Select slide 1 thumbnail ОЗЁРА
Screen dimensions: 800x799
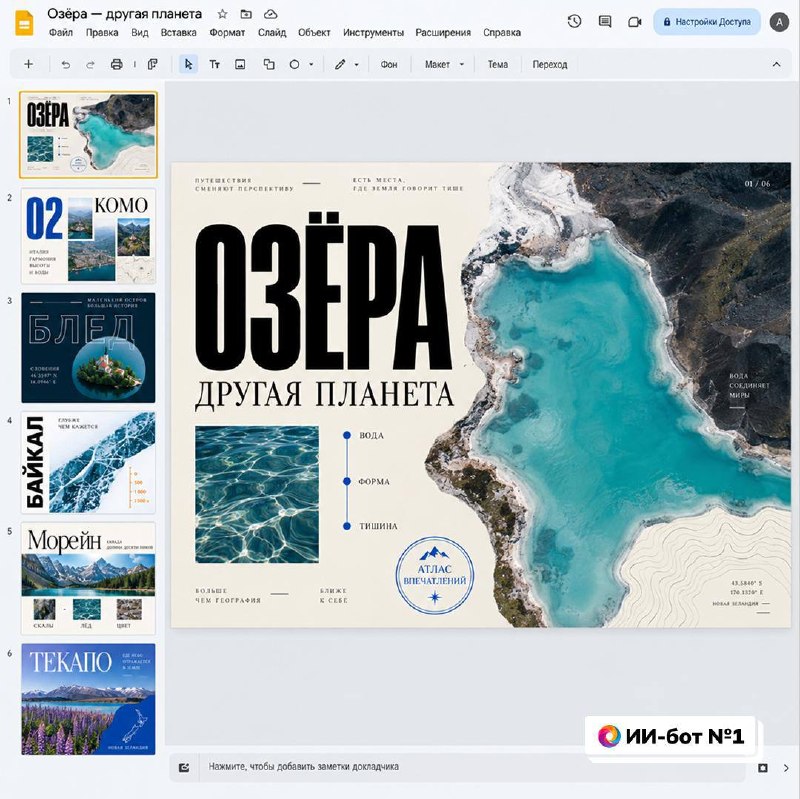pyautogui.click(x=88, y=135)
